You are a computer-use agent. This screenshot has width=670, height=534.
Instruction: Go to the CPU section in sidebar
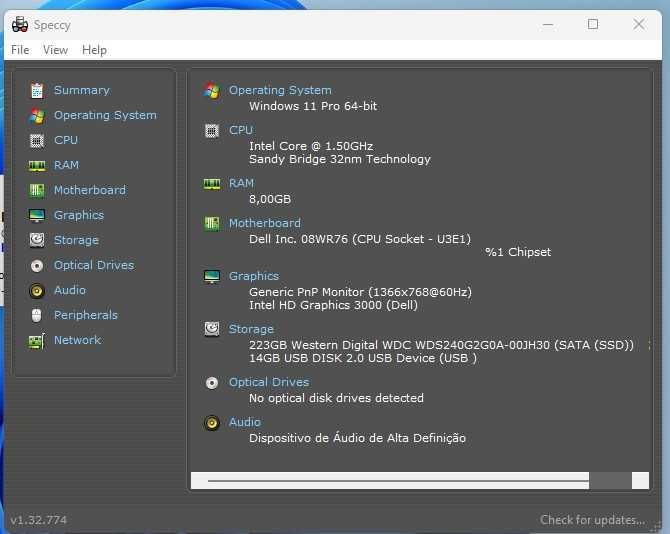[66, 140]
